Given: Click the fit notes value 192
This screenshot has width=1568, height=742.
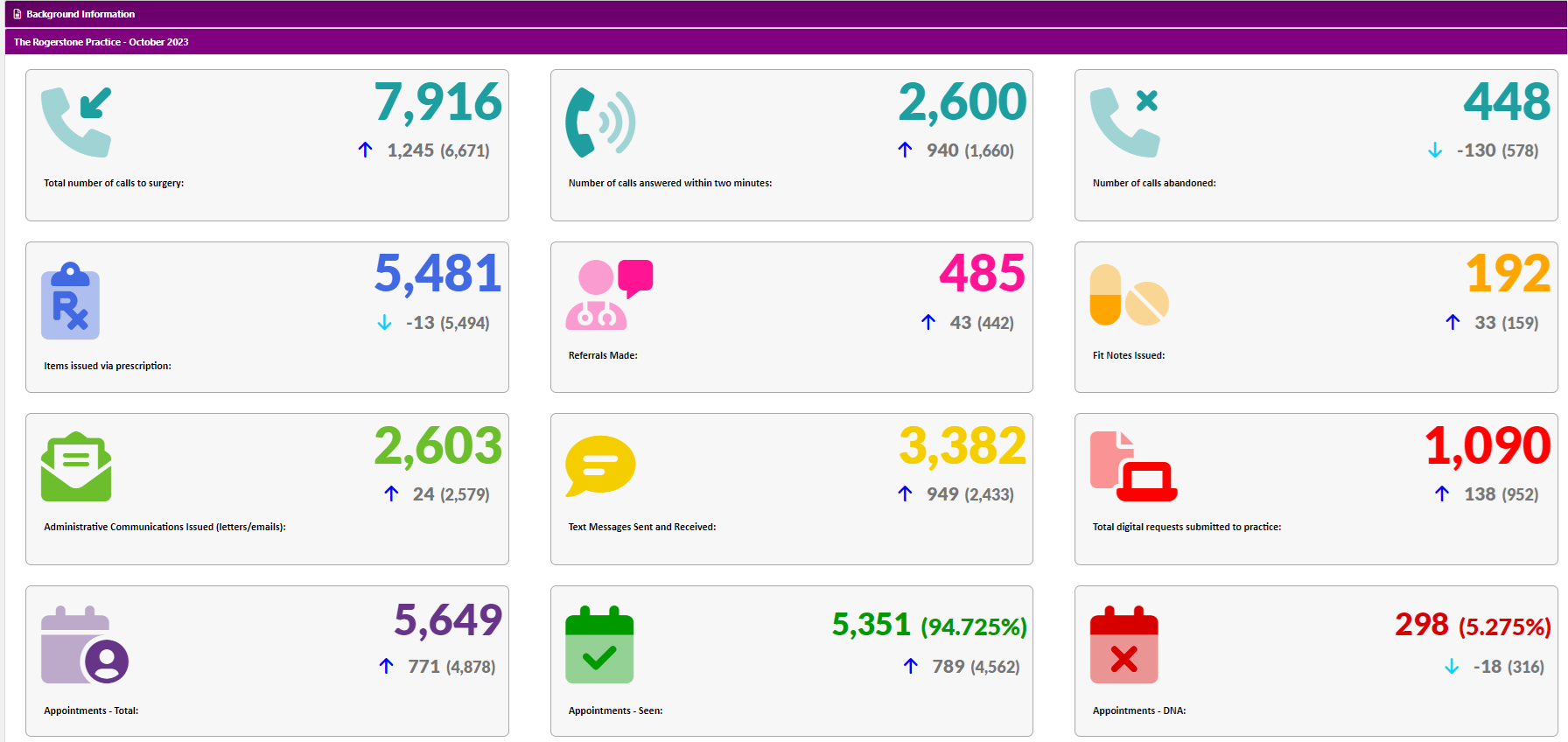Looking at the screenshot, I should pos(1508,273).
